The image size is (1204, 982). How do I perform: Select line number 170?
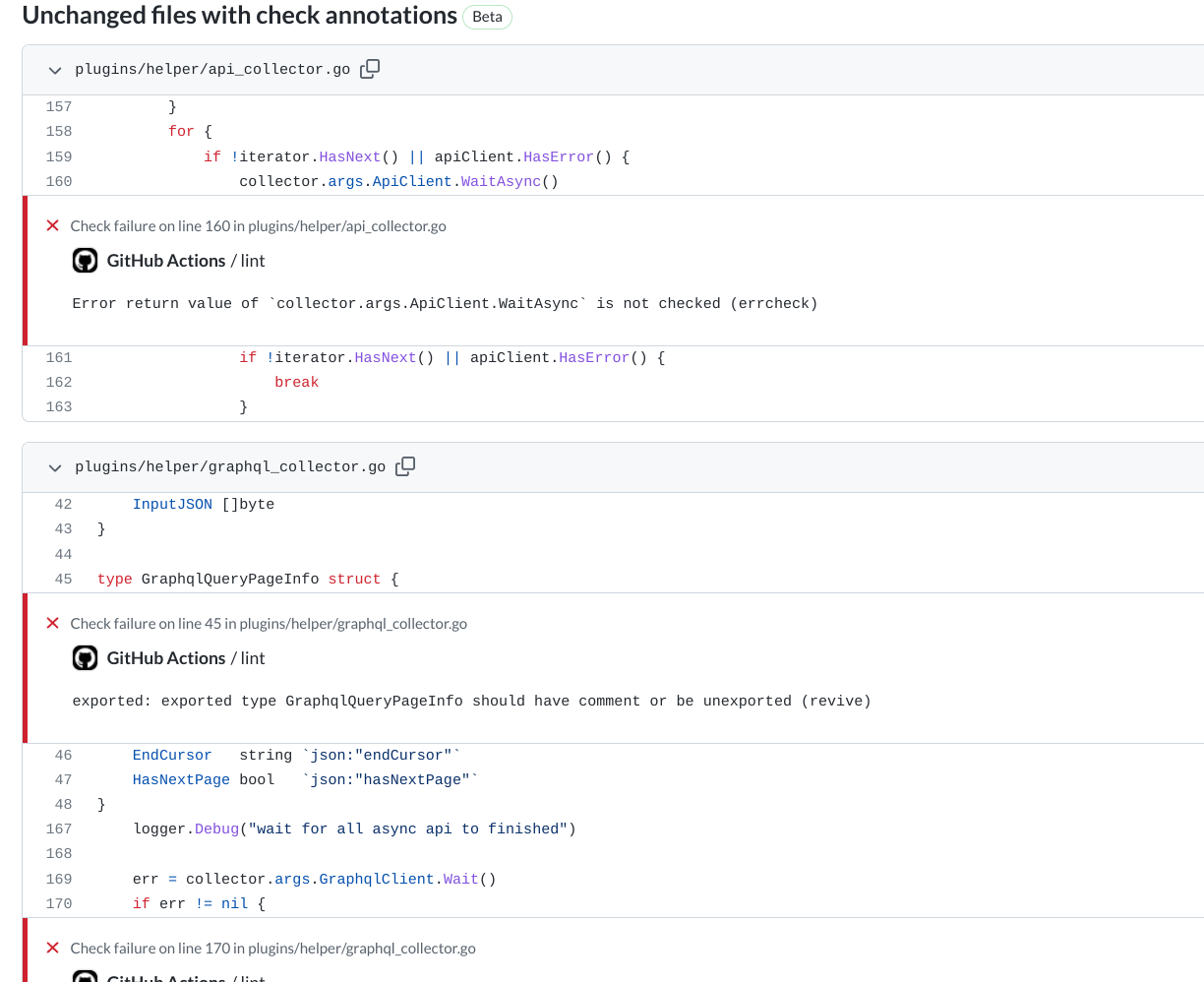(x=59, y=903)
